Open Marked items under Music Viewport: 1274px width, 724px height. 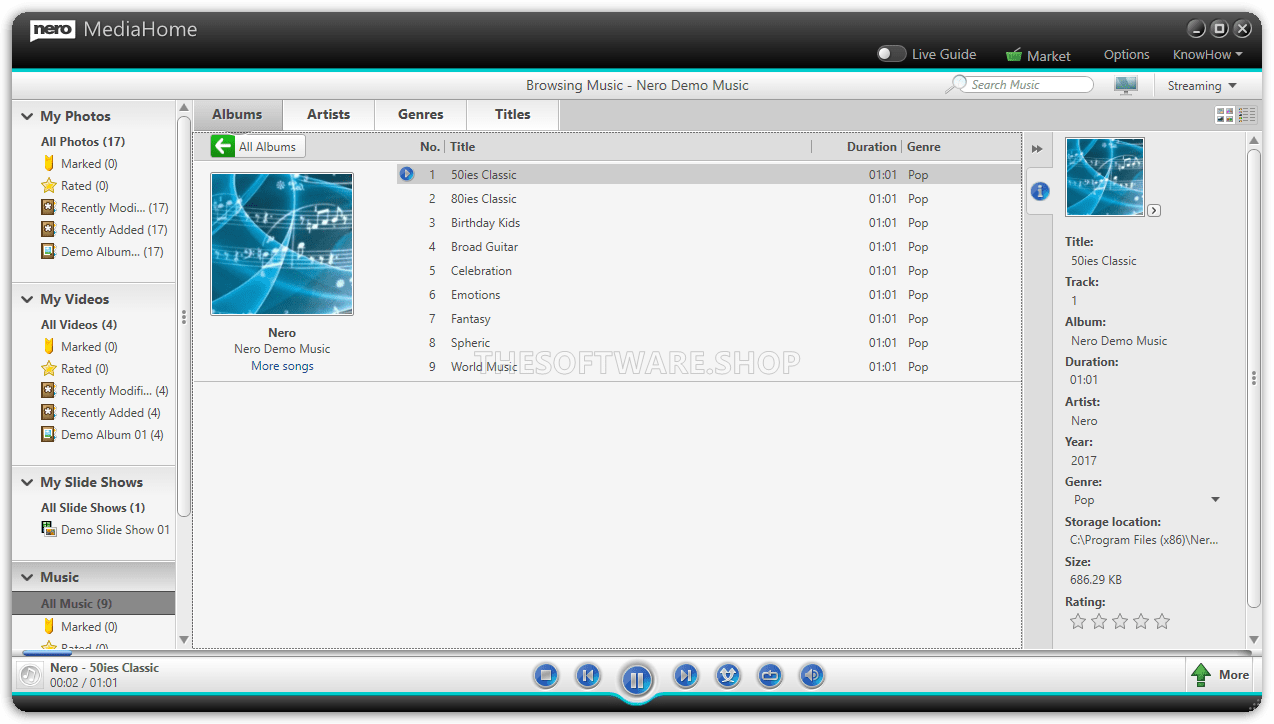(x=79, y=627)
